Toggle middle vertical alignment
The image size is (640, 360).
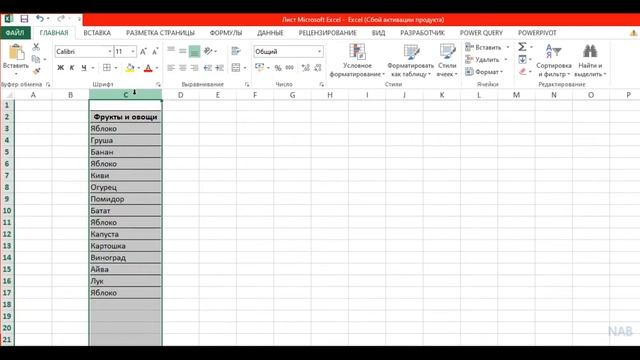click(182, 51)
